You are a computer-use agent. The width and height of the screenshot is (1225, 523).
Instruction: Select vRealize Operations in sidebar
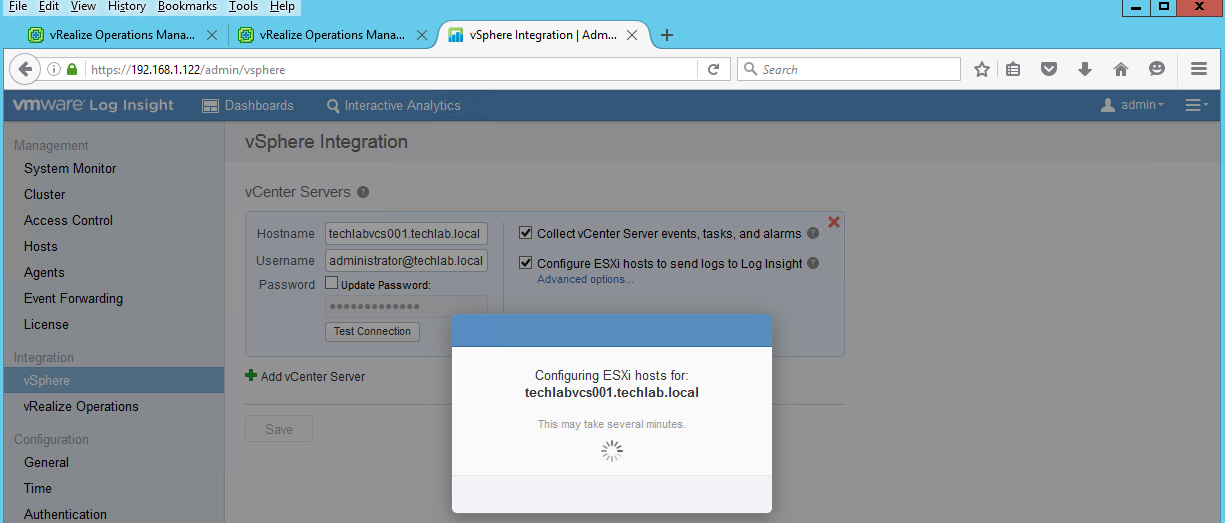(81, 407)
